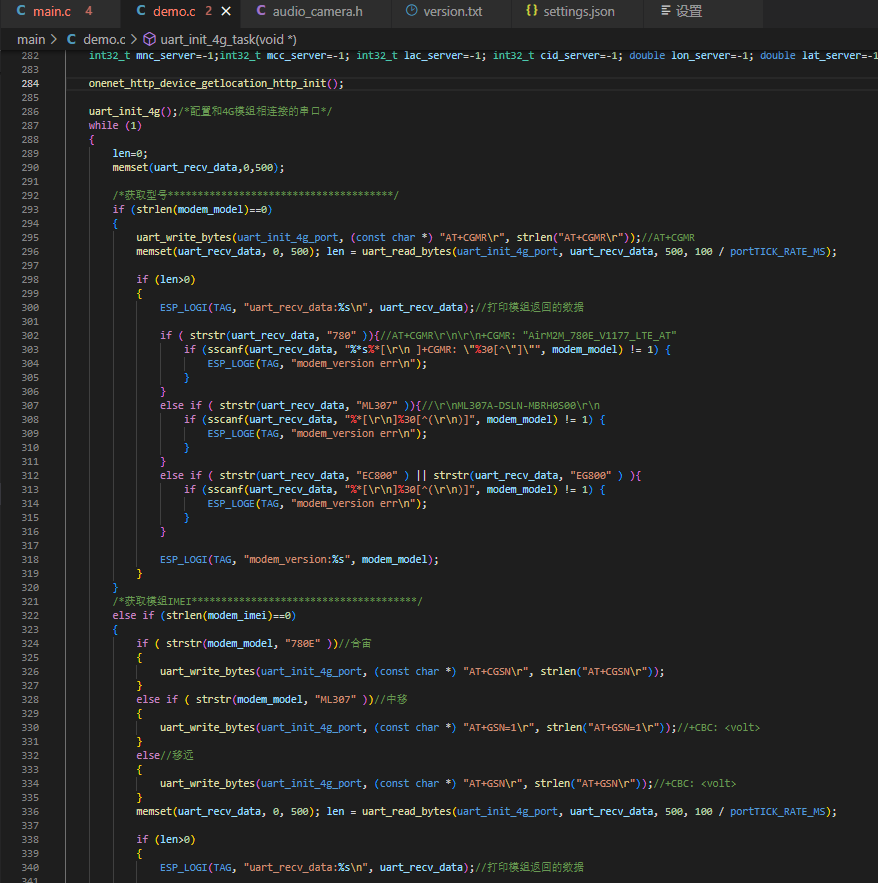
Task: Click the "780E" string on line 324
Action: point(302,643)
